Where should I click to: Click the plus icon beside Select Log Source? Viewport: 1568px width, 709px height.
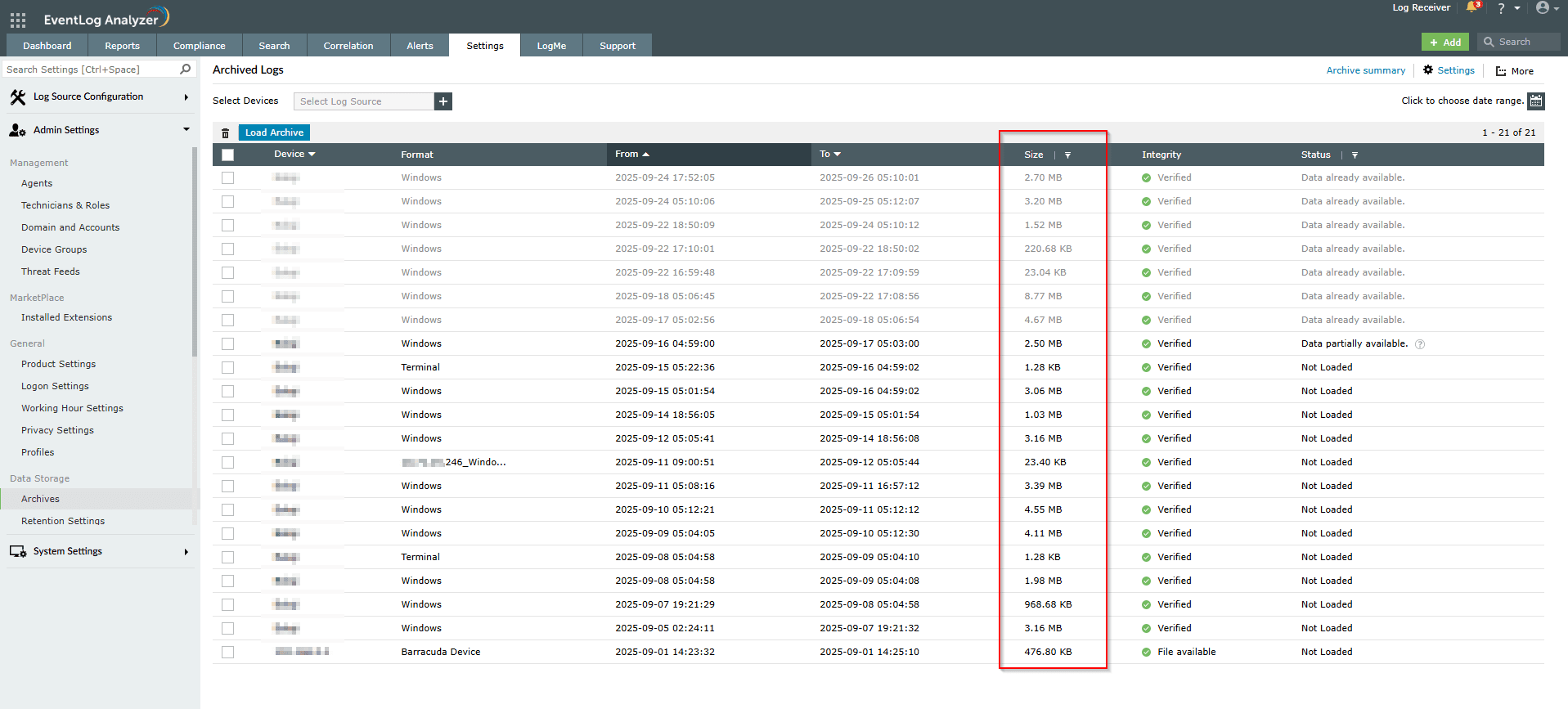443,101
